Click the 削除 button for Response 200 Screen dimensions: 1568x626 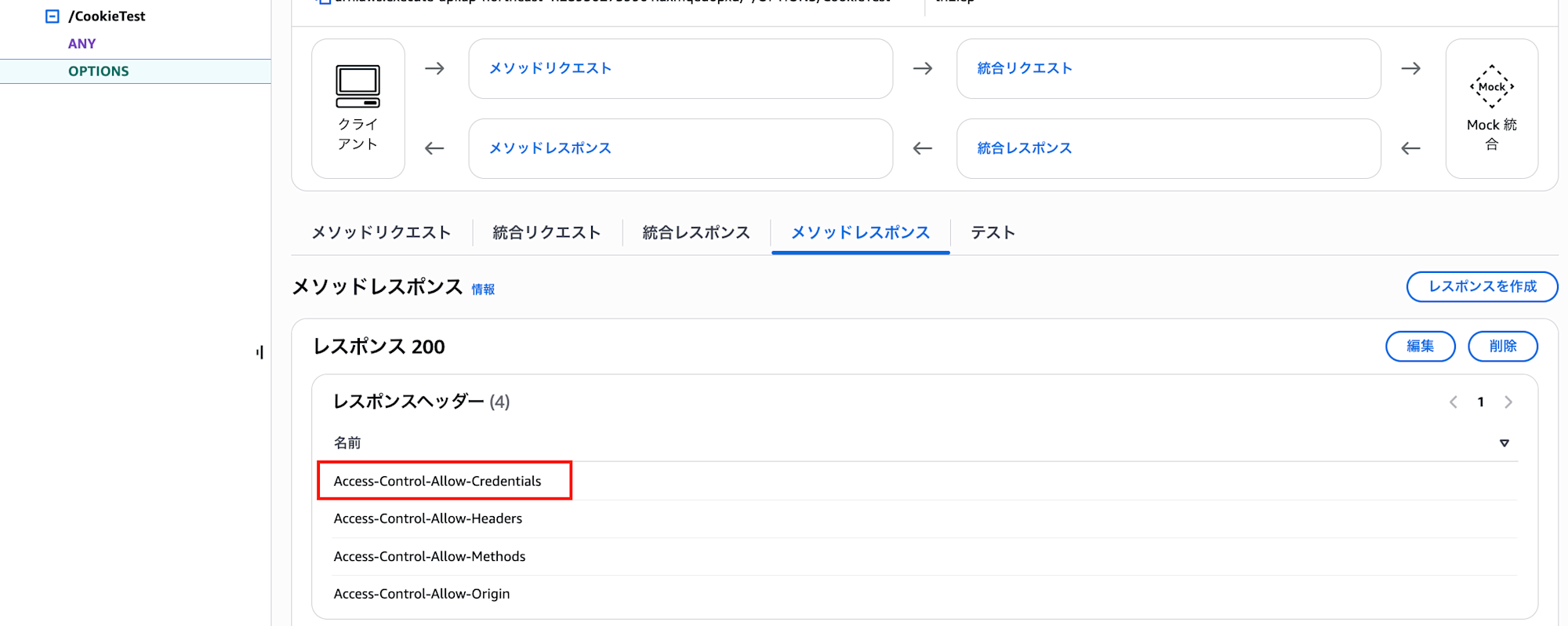(1502, 346)
